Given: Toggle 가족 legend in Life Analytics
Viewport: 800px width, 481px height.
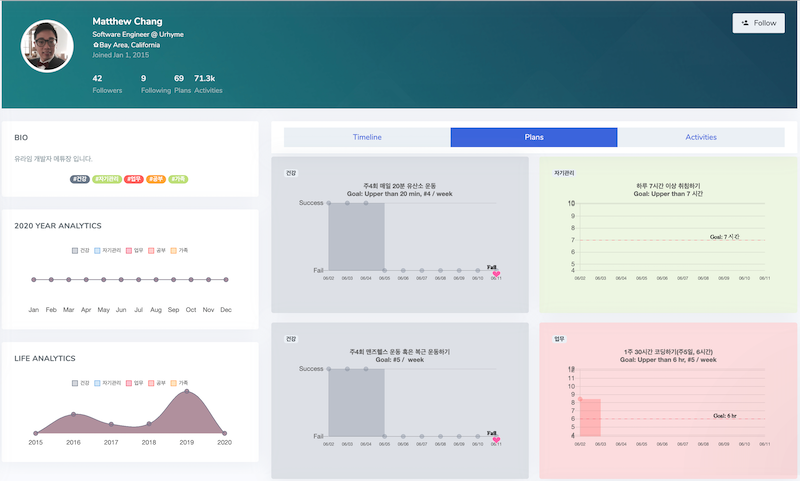Looking at the screenshot, I should coord(179,383).
